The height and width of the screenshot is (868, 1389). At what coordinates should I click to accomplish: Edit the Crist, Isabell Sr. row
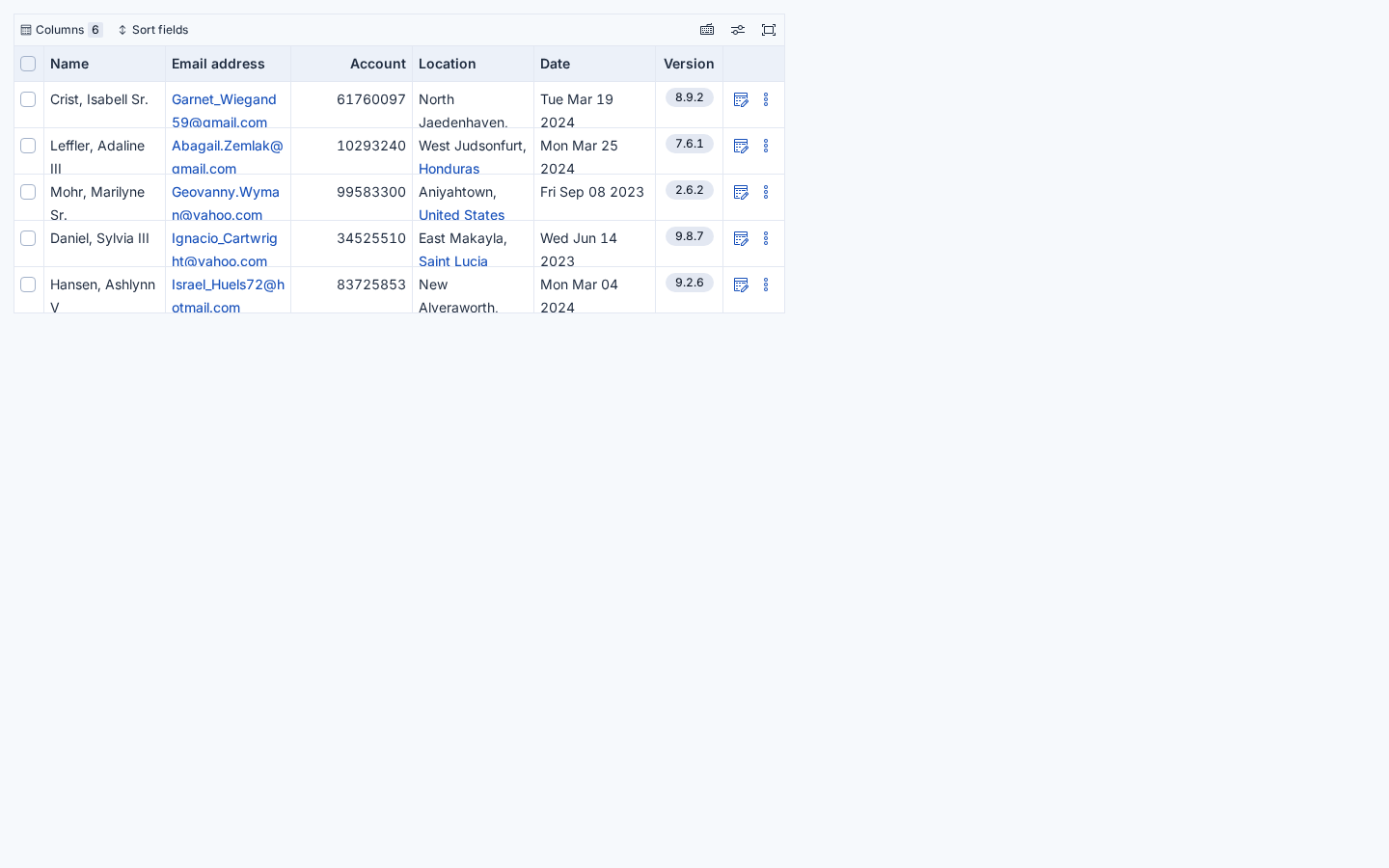[741, 99]
